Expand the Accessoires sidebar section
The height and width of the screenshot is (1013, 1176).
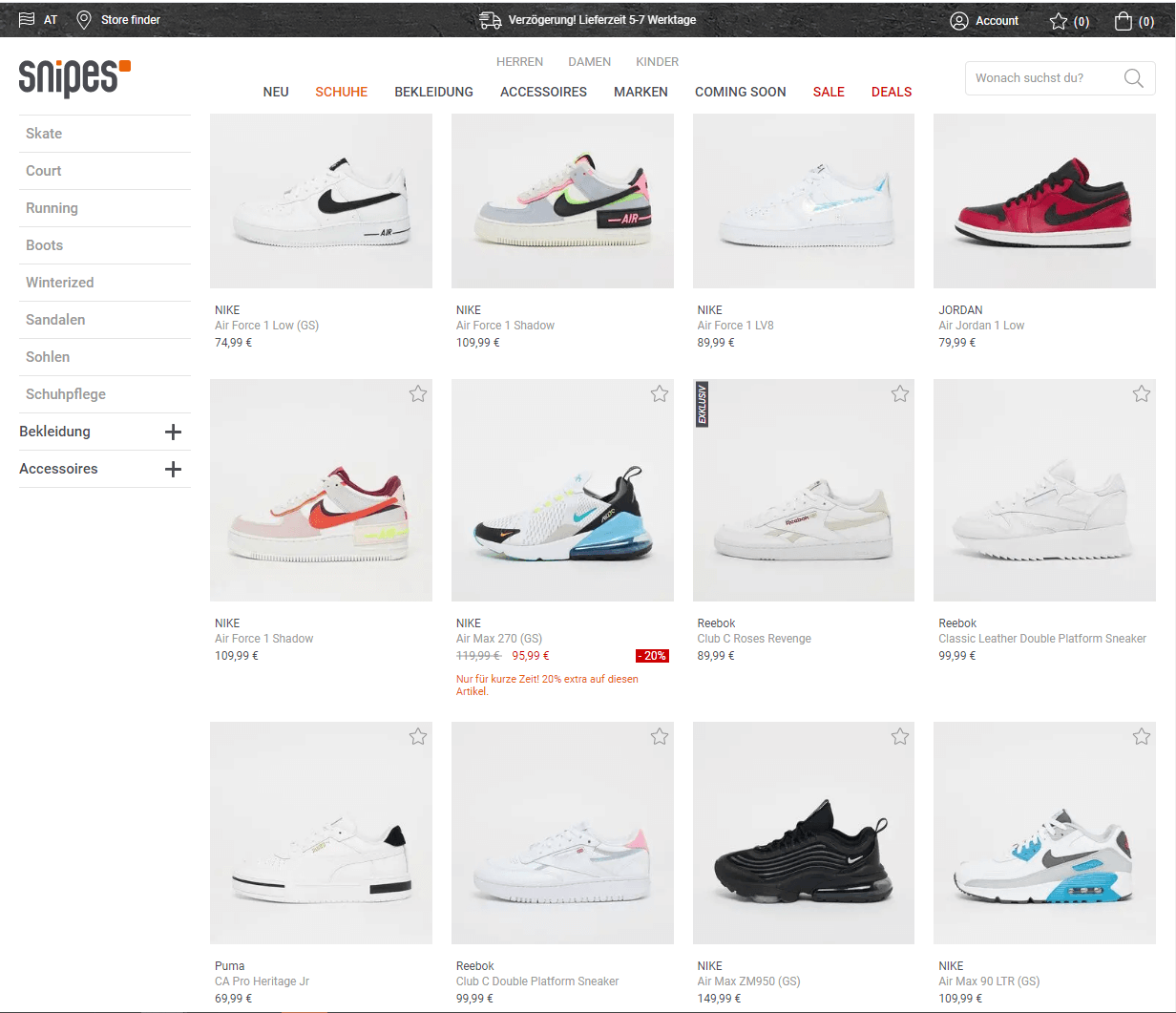[173, 469]
